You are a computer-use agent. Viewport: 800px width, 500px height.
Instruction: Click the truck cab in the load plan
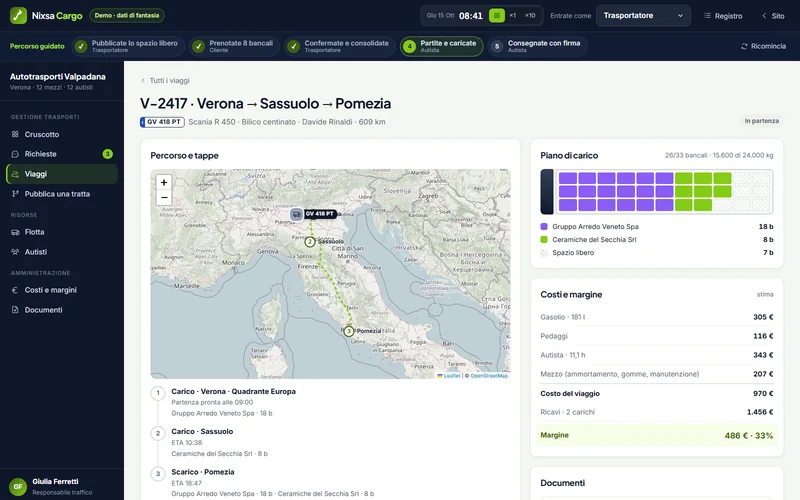(547, 191)
